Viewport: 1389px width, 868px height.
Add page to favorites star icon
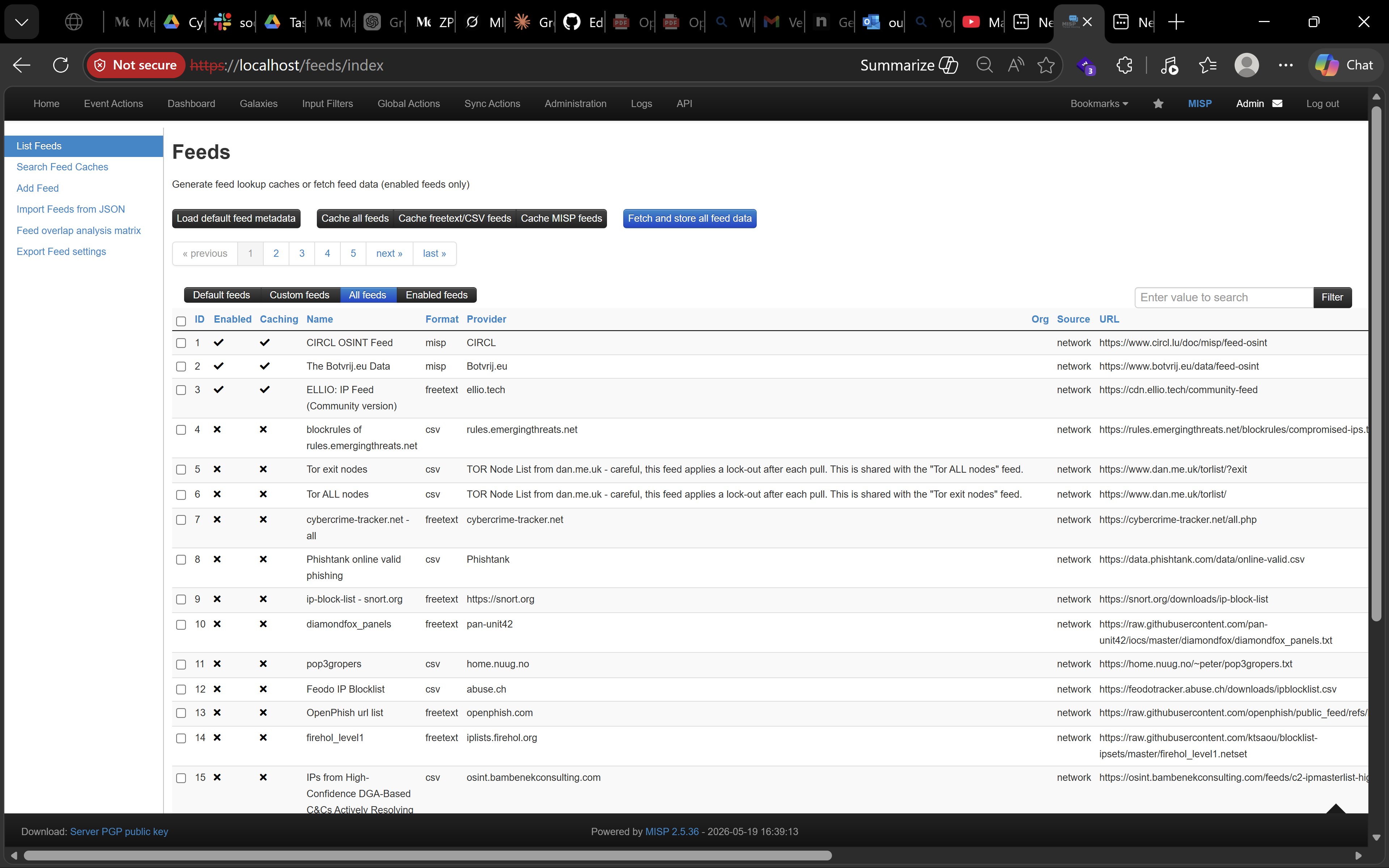point(1046,65)
